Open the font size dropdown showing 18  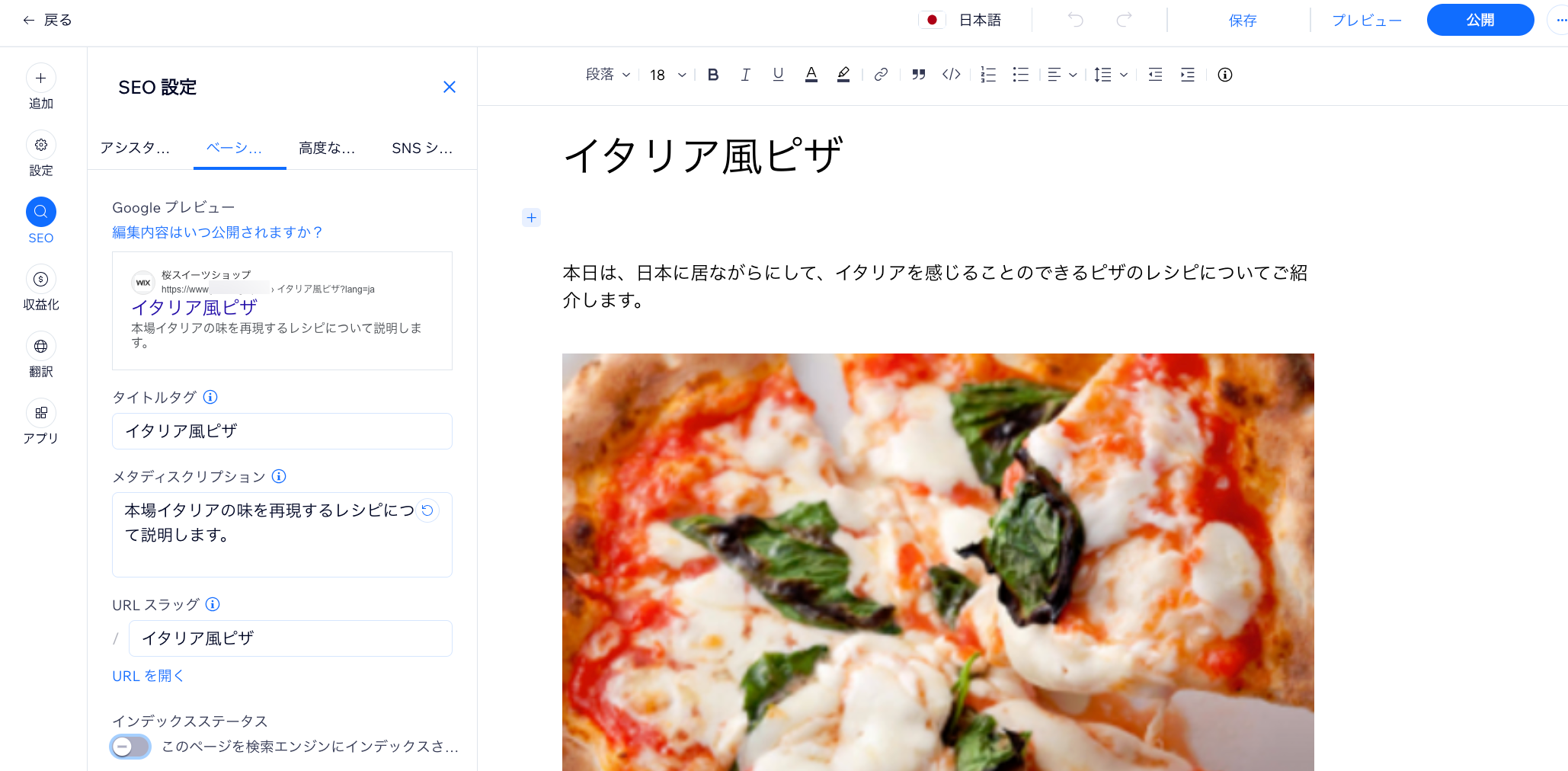[666, 75]
